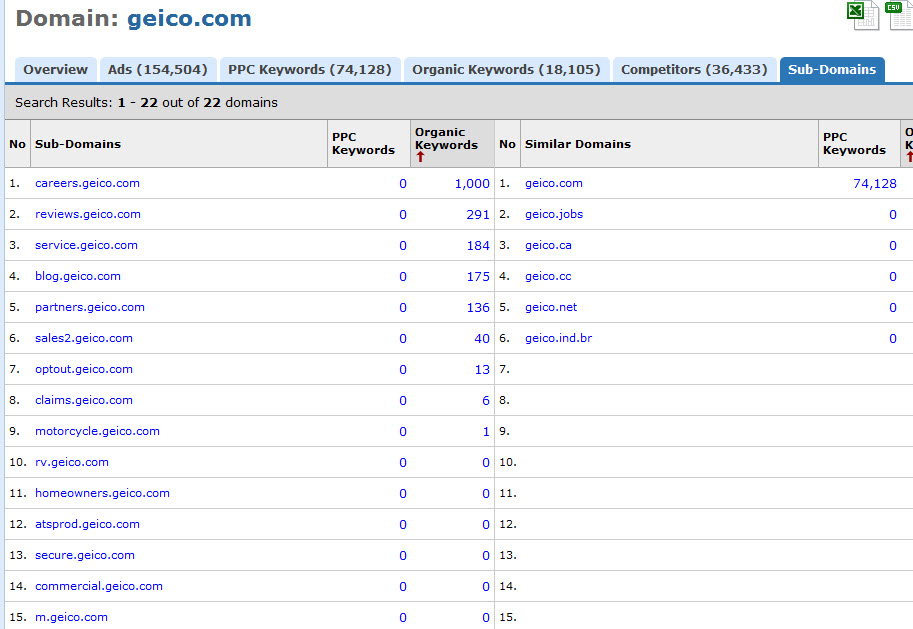Select the Sub-Domains tab

click(832, 69)
